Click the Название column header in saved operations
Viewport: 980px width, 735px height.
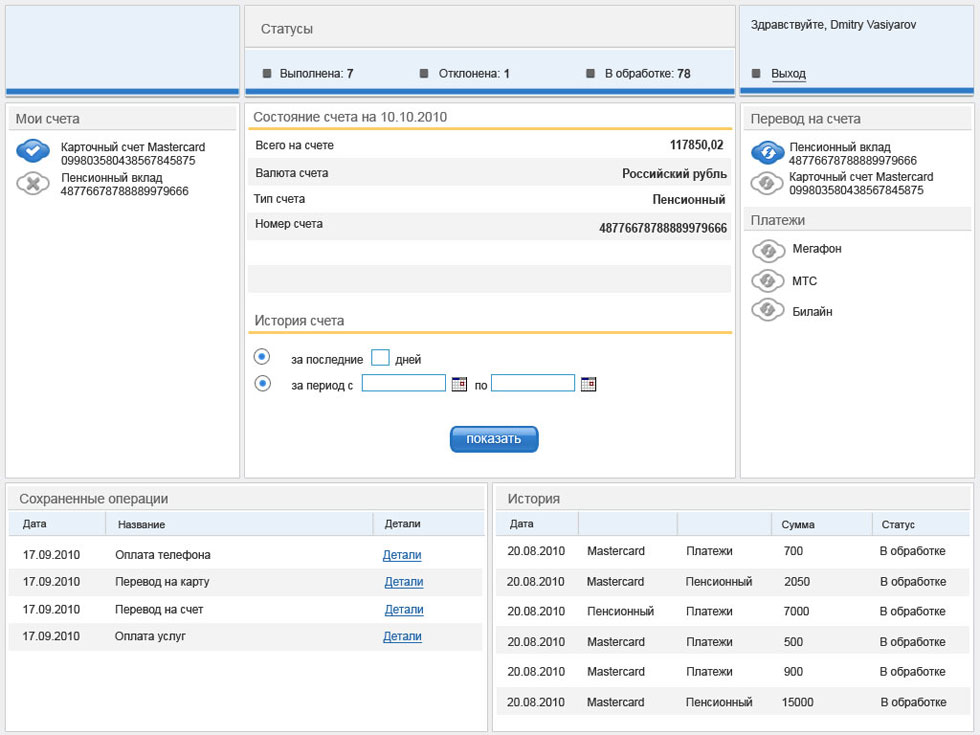click(x=141, y=524)
